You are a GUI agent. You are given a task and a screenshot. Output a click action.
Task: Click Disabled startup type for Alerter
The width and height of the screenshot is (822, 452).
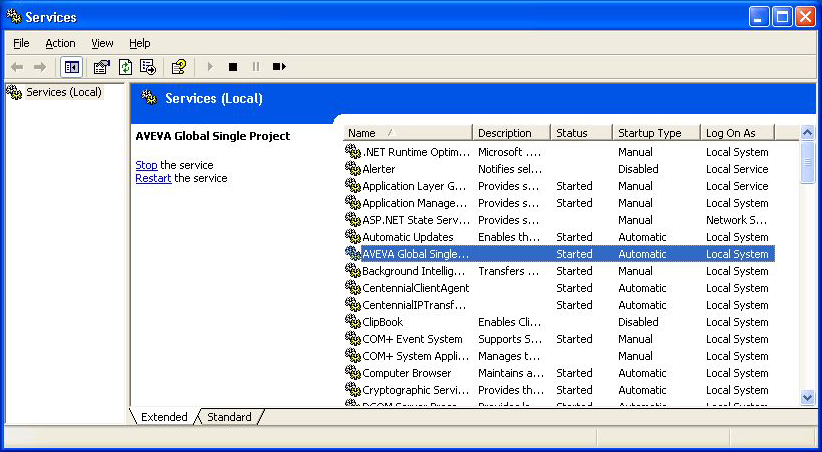click(638, 169)
